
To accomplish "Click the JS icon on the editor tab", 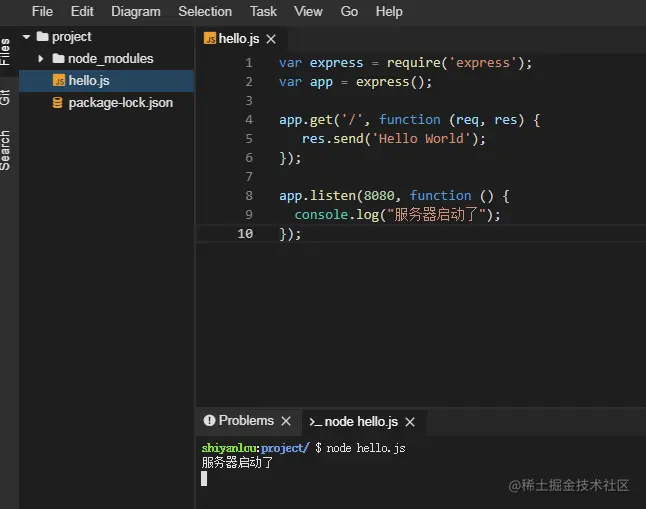I will click(210, 38).
